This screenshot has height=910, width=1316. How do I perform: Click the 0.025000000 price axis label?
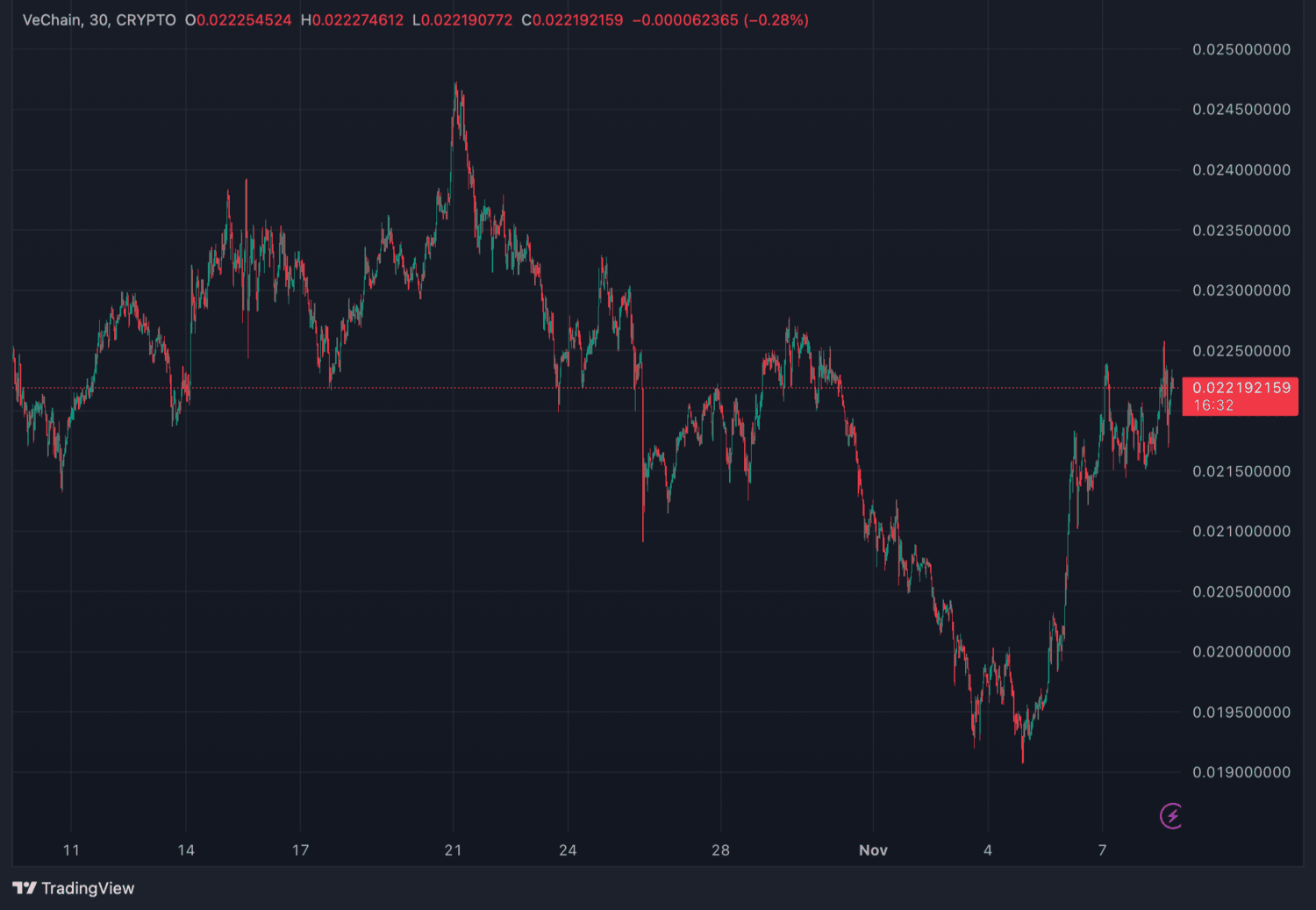click(x=1241, y=49)
